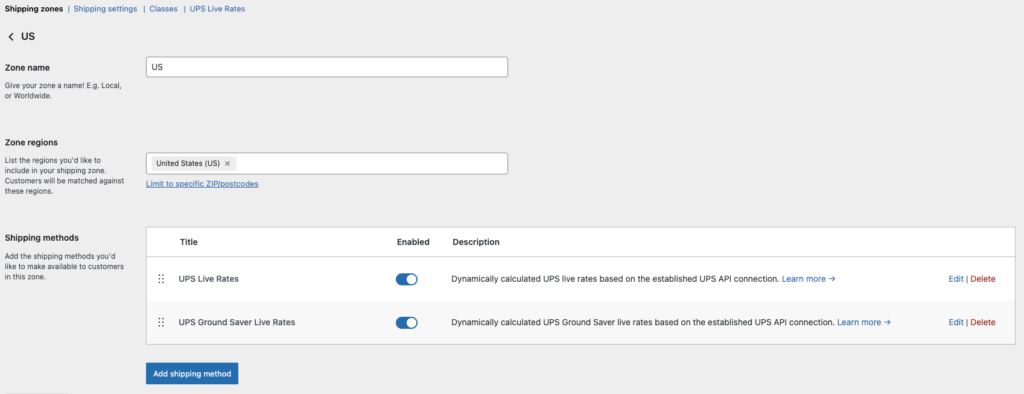Click the Title column header
Viewport: 1024px width, 394px height.
point(189,242)
